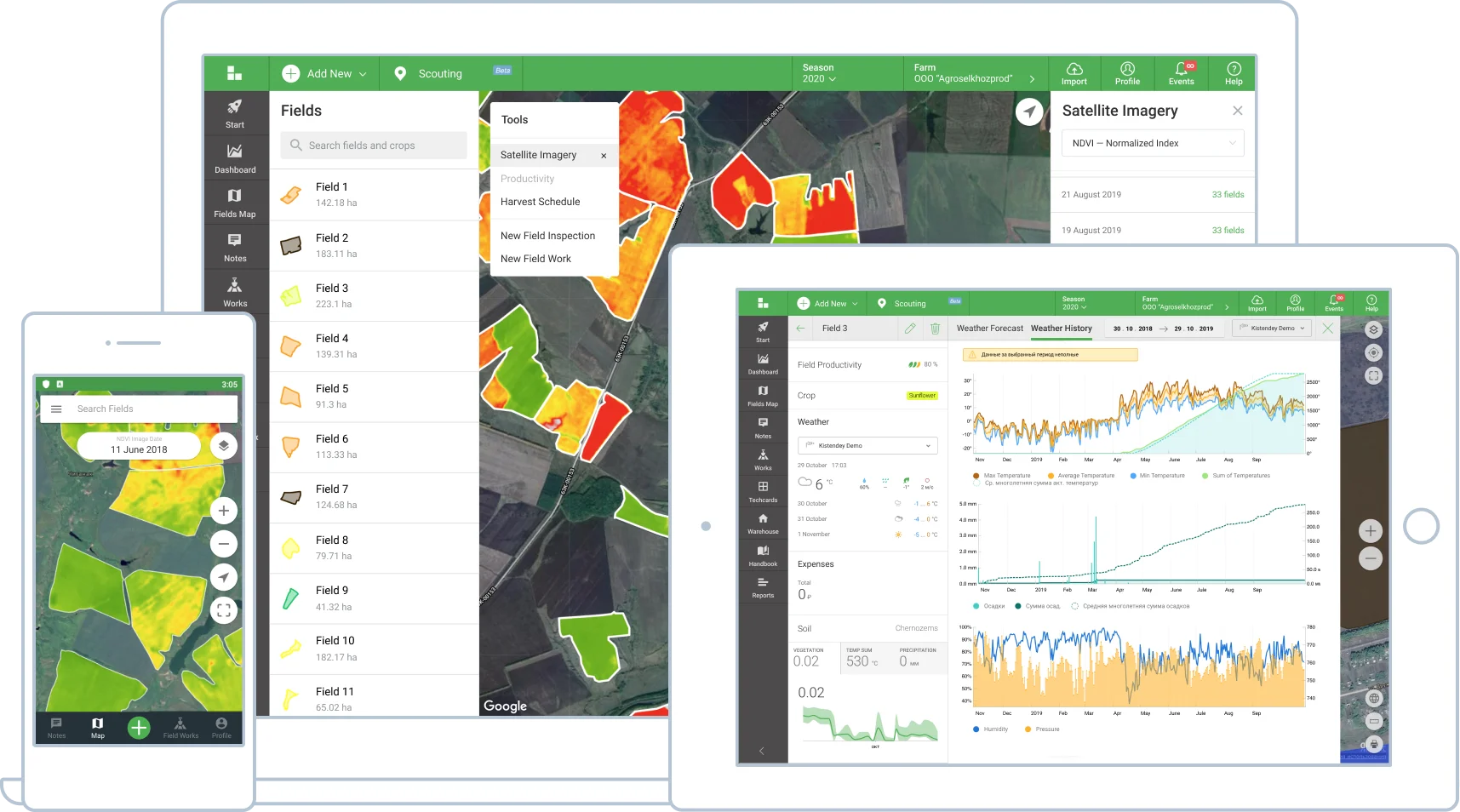This screenshot has width=1460, height=812.
Task: Select Harvest Schedule in Tools menu
Action: pyautogui.click(x=540, y=202)
